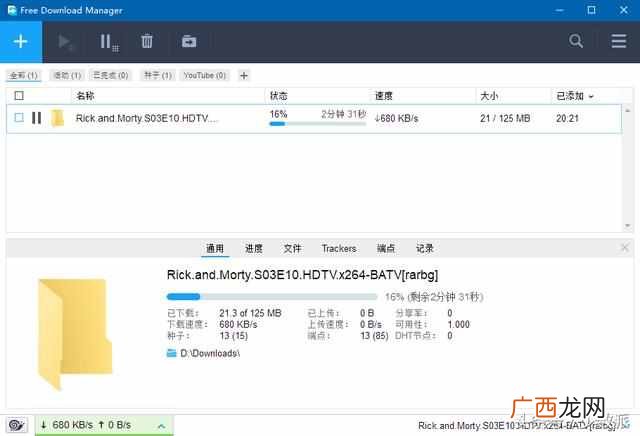Move download using the folder toolbar icon
This screenshot has height=436, width=640.
pyautogui.click(x=189, y=41)
